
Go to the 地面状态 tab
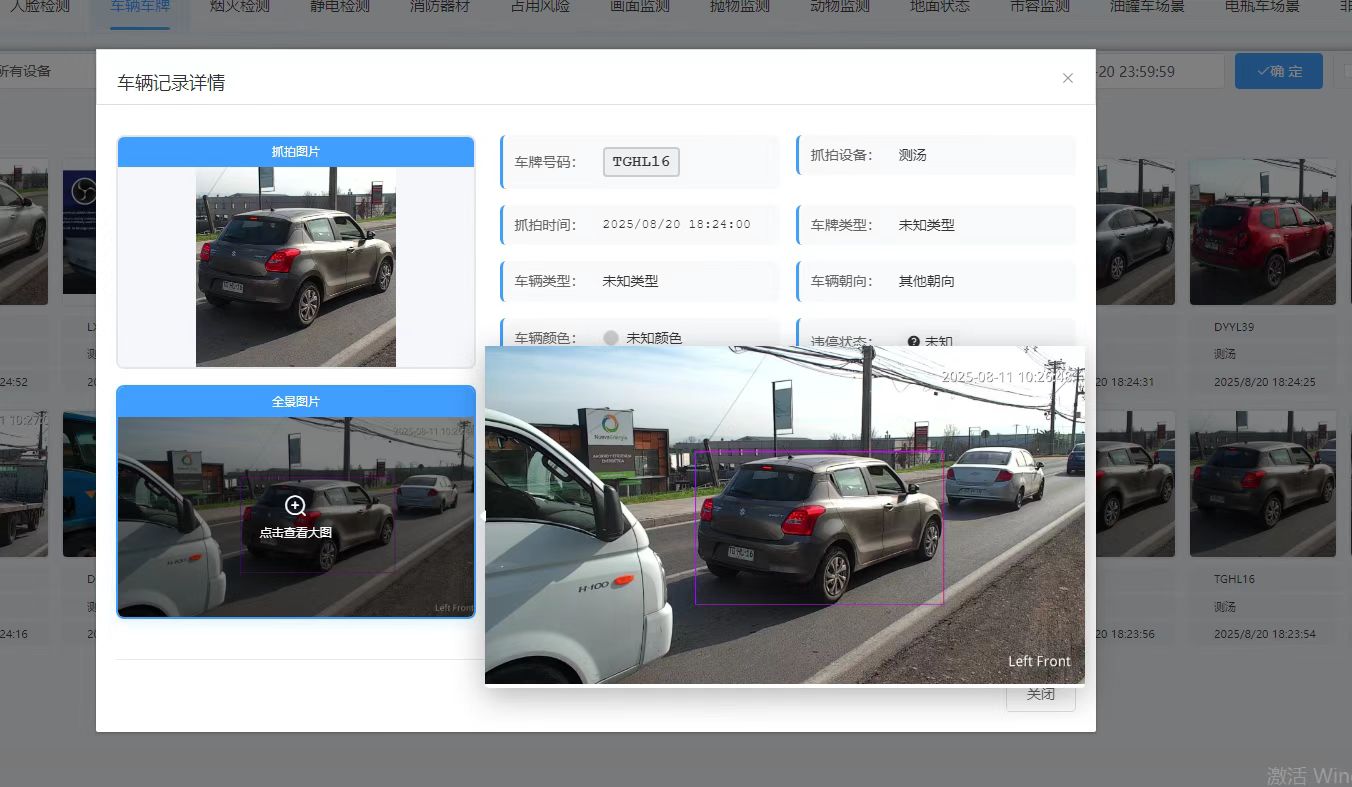point(940,6)
